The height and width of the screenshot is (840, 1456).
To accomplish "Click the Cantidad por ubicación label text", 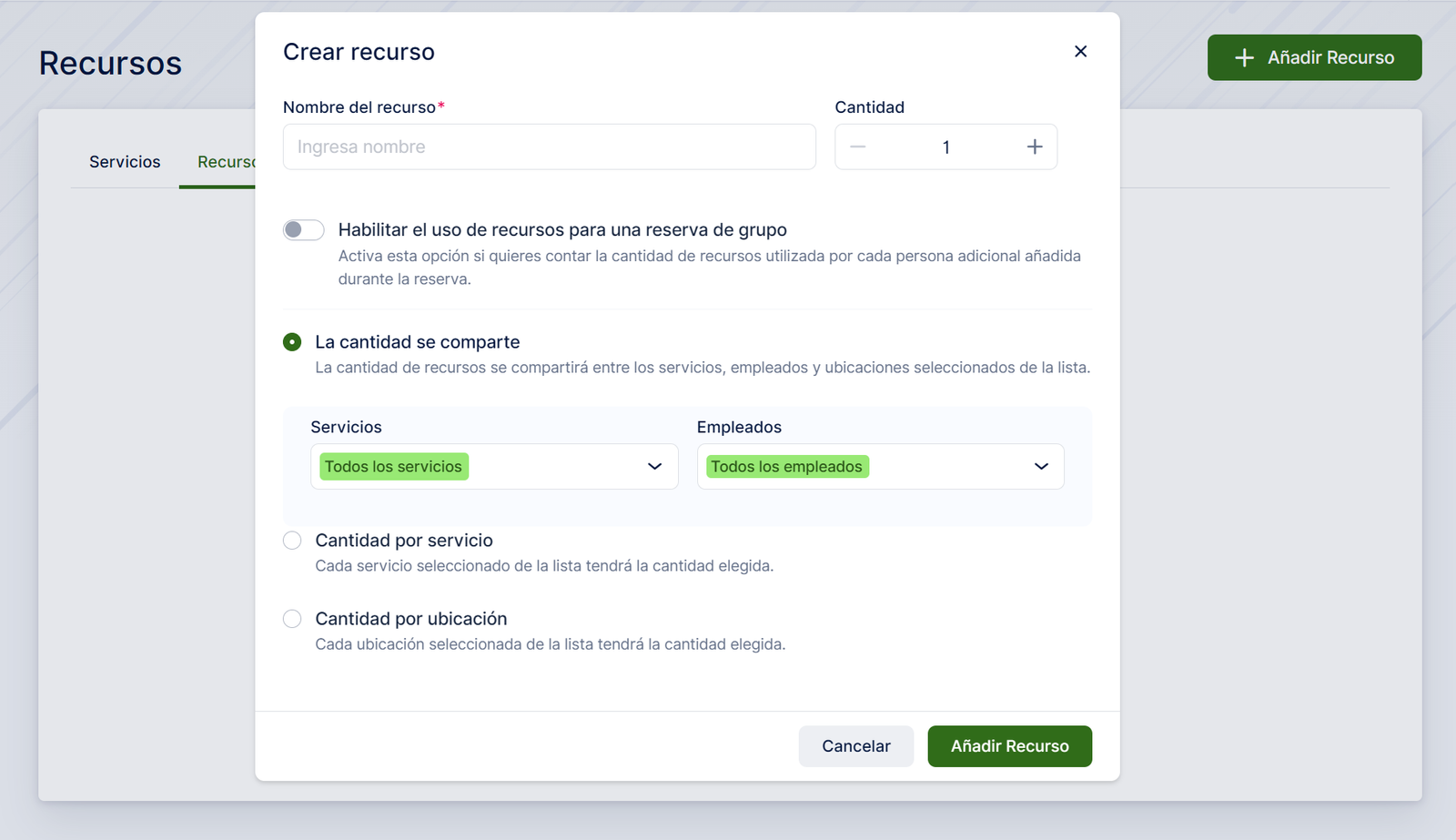I will [410, 619].
